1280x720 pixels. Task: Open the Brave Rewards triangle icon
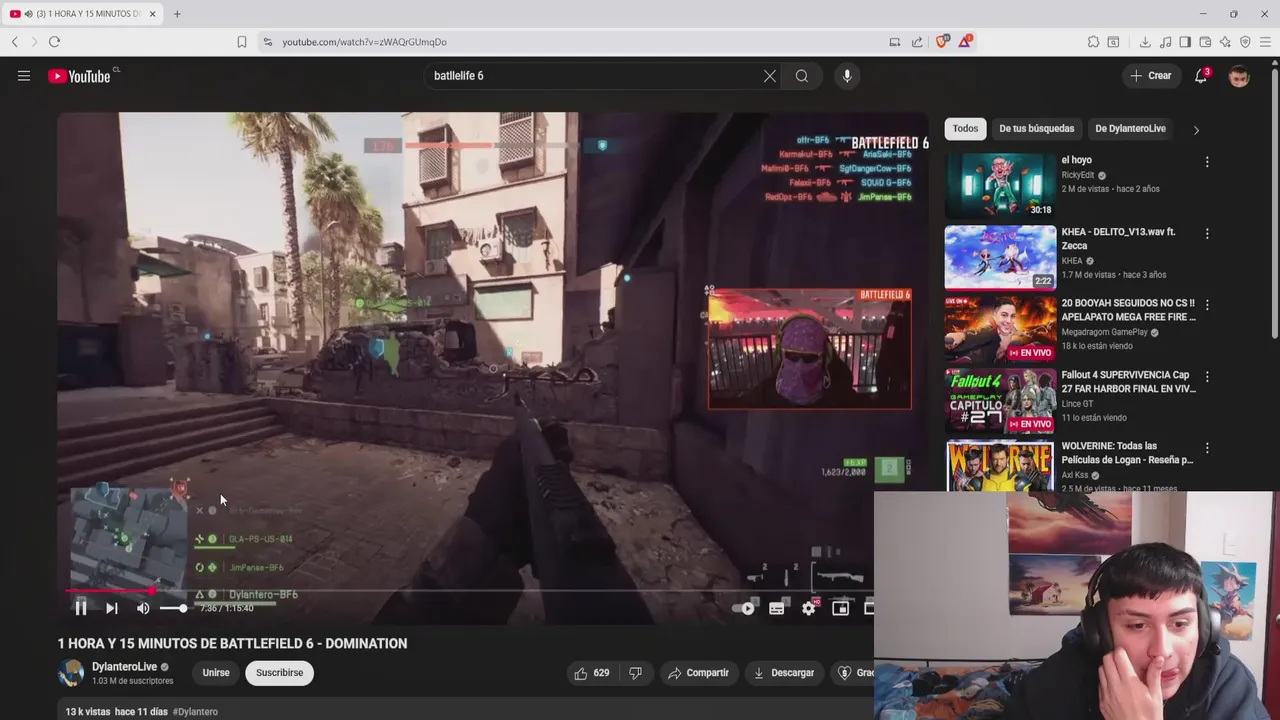point(965,42)
